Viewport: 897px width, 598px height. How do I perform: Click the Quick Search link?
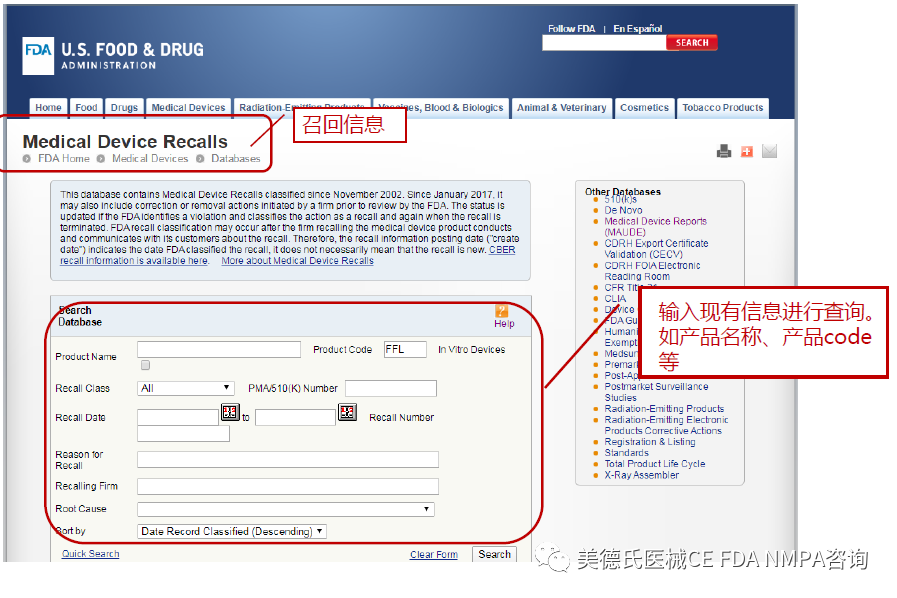[90, 554]
